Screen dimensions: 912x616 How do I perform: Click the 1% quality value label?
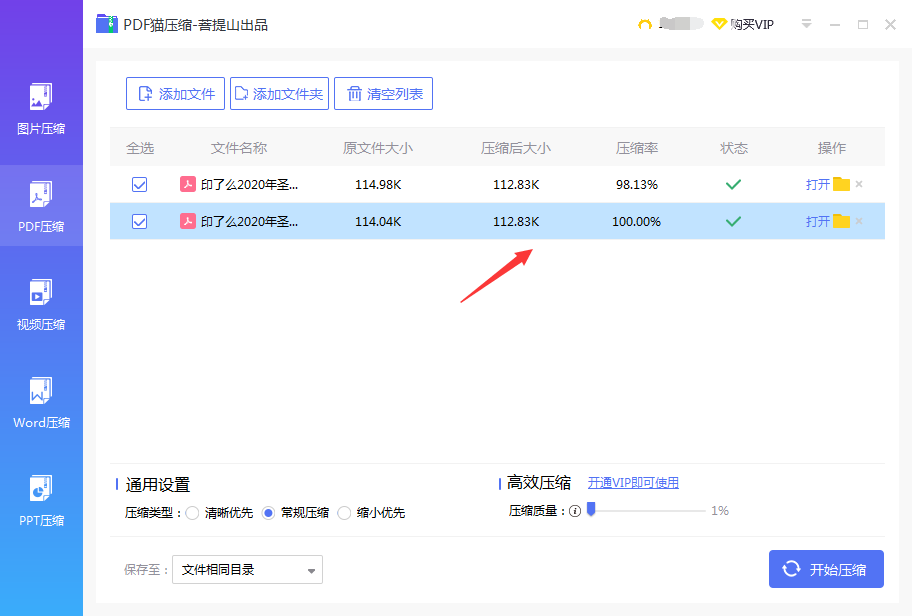coord(720,511)
